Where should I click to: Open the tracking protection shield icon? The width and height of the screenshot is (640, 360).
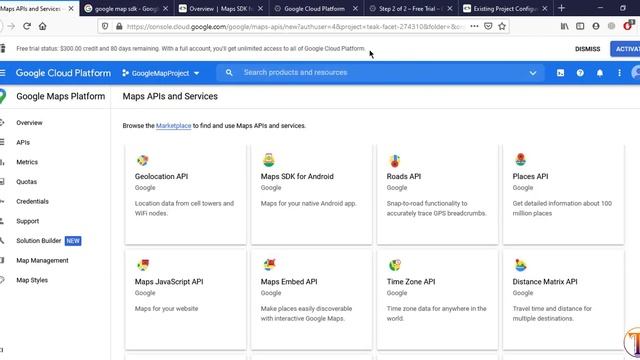click(105, 26)
